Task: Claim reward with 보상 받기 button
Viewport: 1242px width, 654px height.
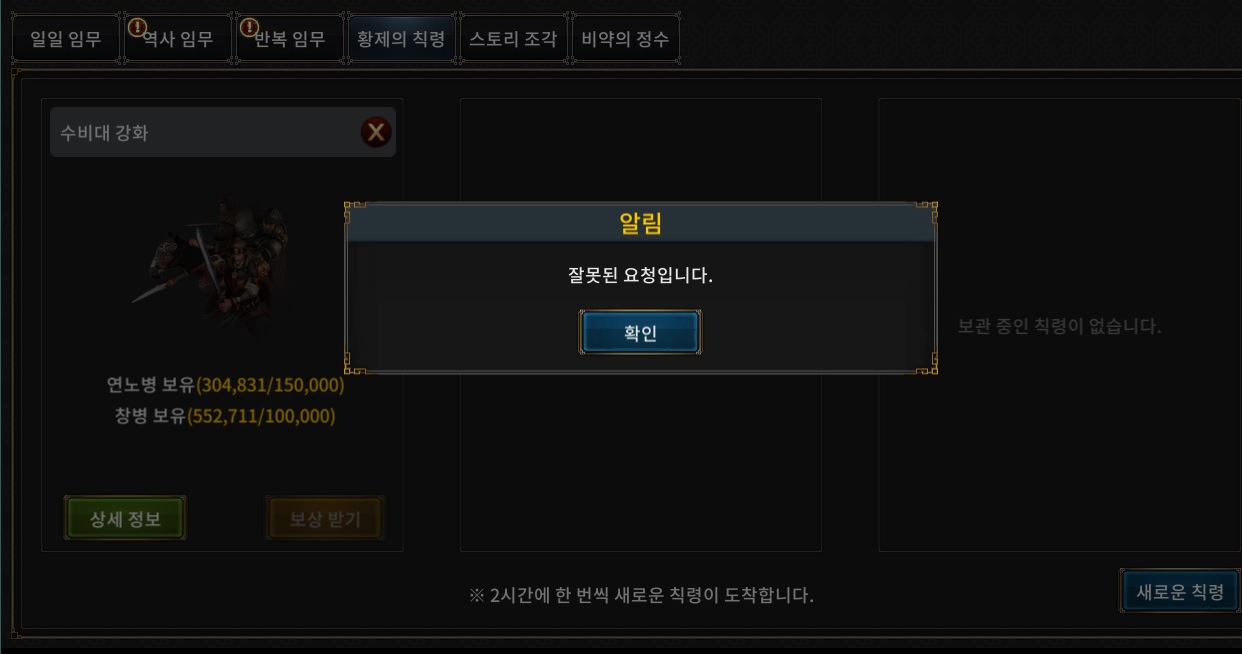Action: click(x=325, y=519)
